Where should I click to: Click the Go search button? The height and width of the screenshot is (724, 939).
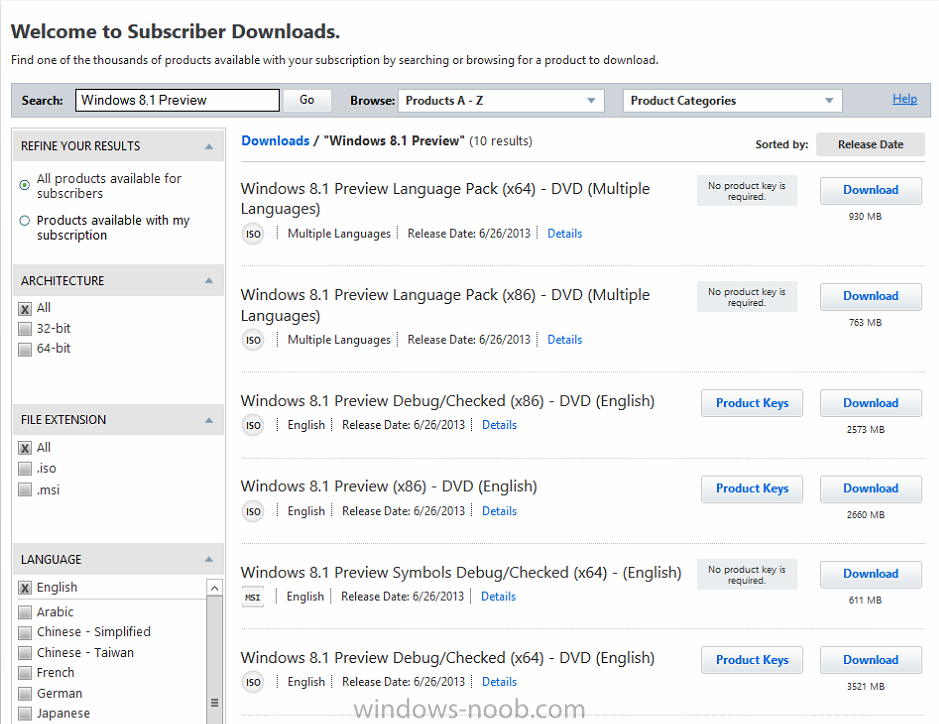307,100
